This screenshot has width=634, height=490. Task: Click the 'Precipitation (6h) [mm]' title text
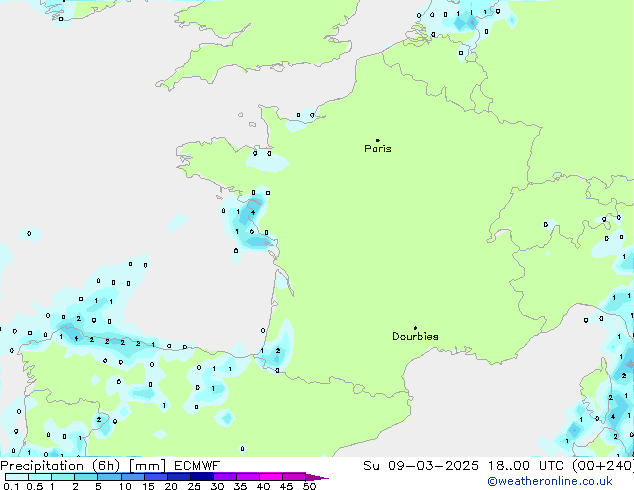(83, 466)
